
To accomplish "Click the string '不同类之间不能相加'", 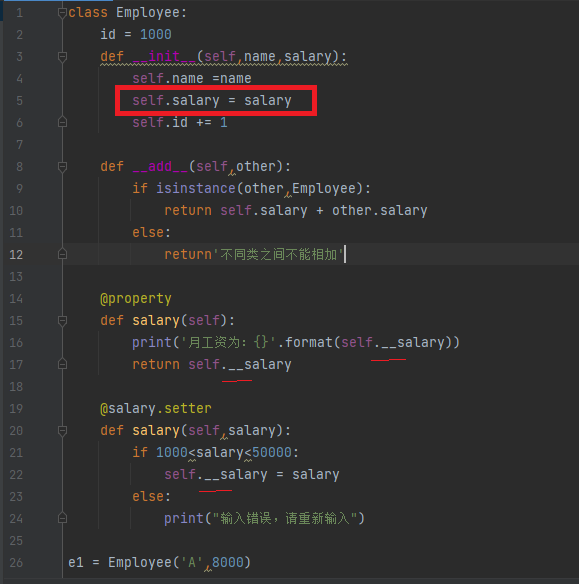I will [278, 254].
